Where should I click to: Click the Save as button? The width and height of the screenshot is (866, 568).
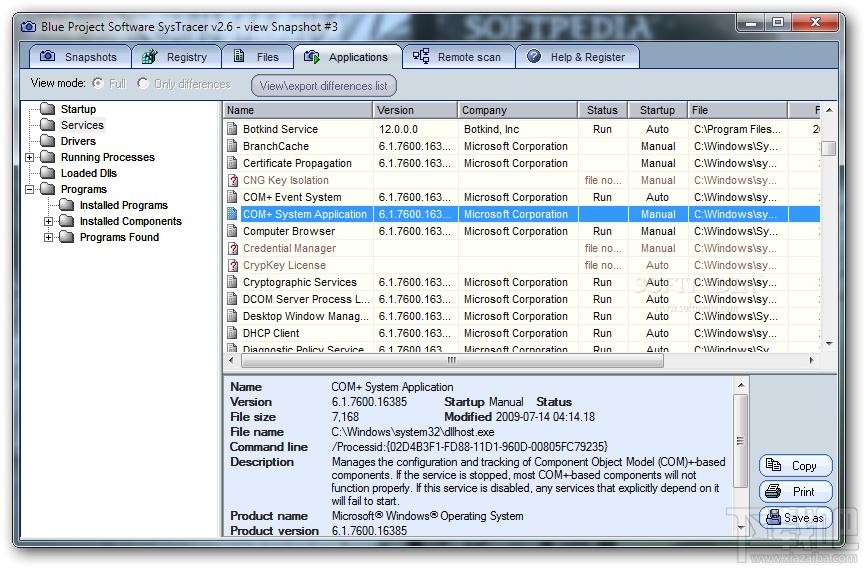click(x=796, y=518)
